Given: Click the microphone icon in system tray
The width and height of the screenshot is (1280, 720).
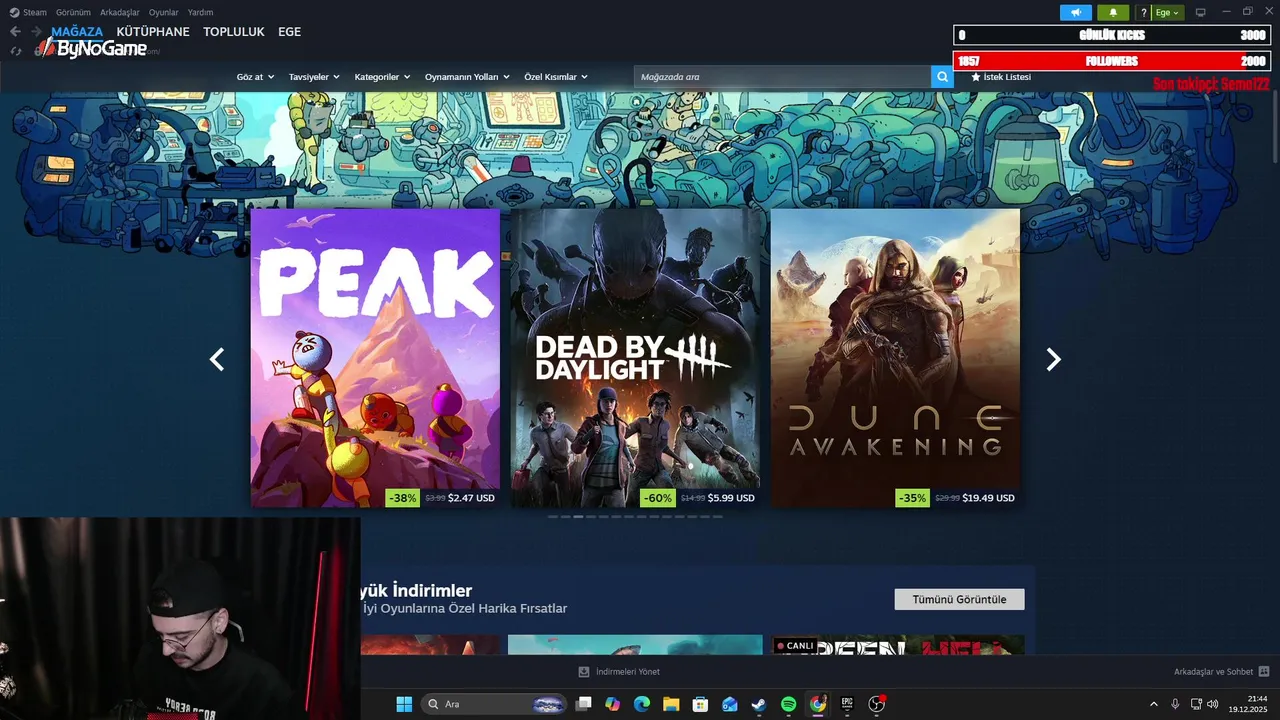Looking at the screenshot, I should (x=1175, y=704).
